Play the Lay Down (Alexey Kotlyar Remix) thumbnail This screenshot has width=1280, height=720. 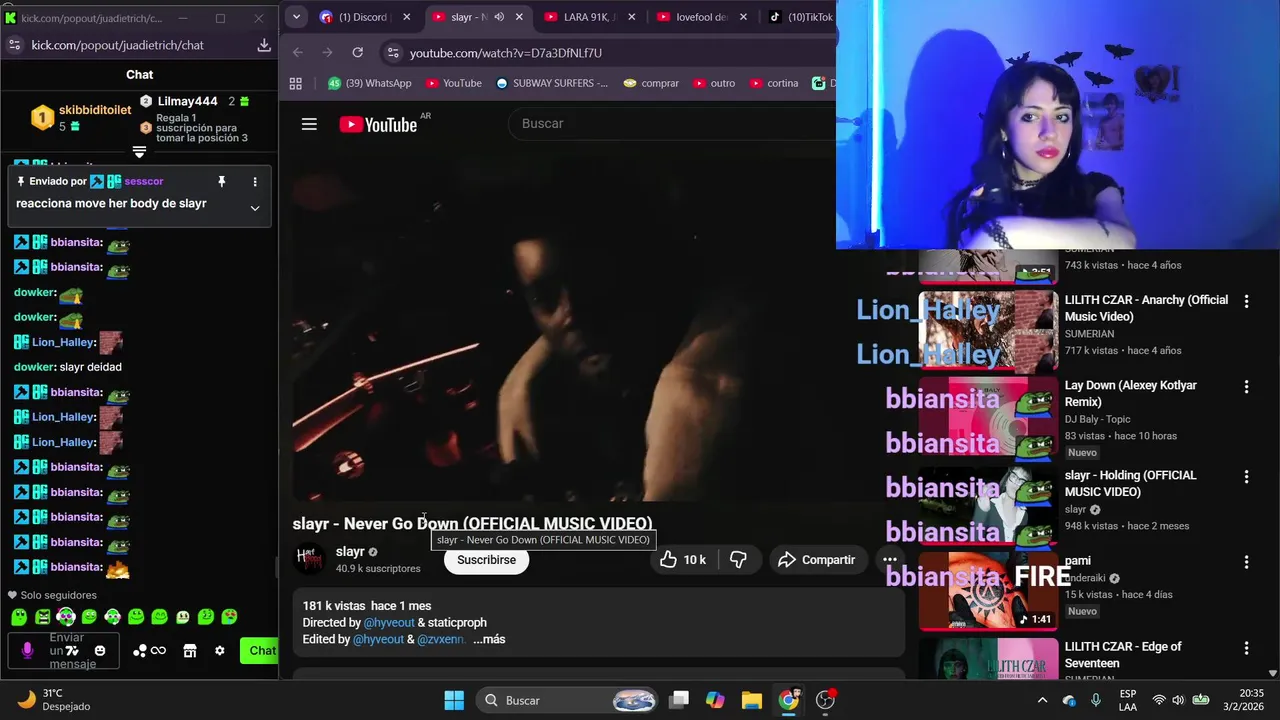pyautogui.click(x=988, y=418)
